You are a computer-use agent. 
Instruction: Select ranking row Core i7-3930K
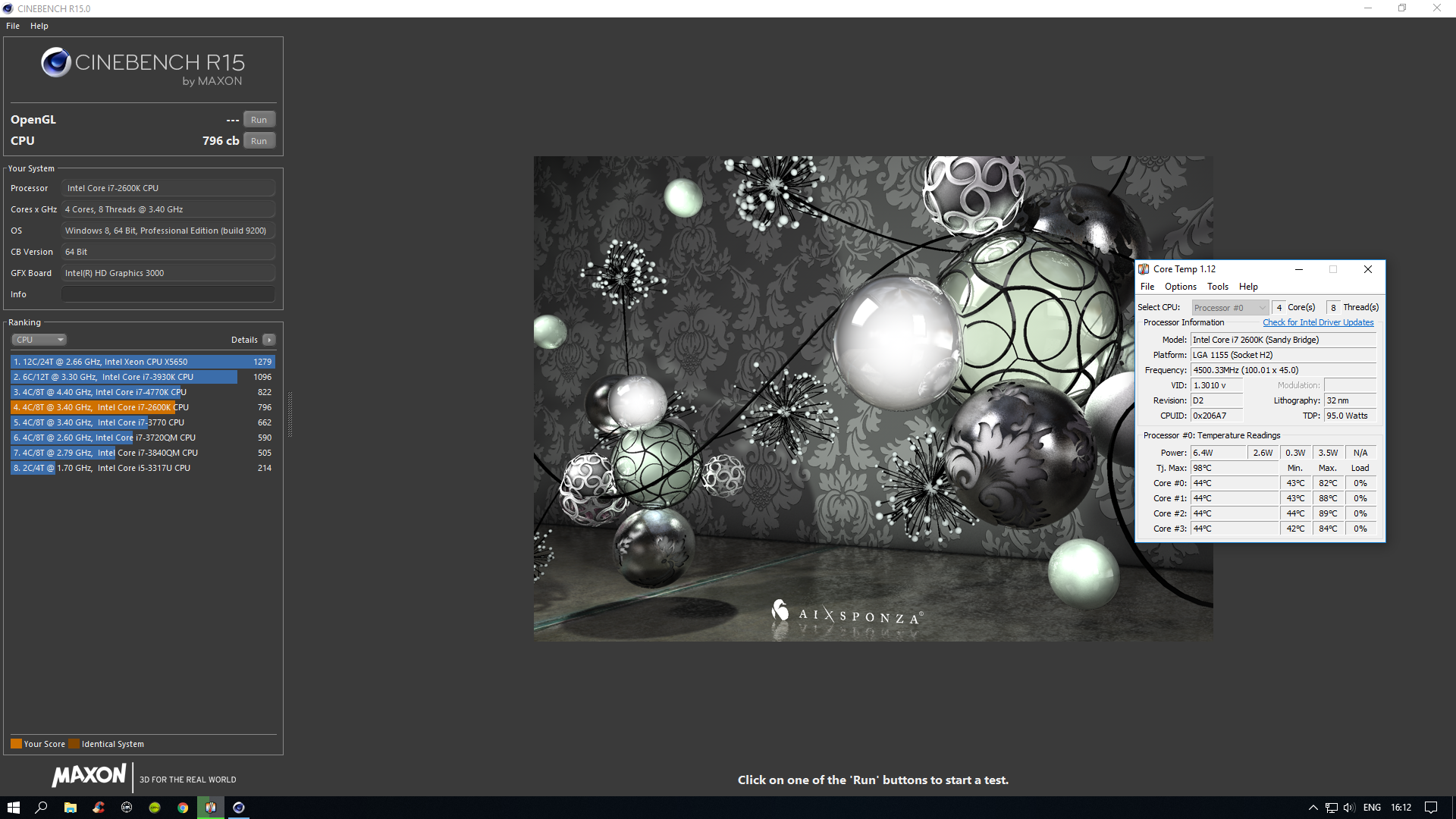tap(143, 377)
